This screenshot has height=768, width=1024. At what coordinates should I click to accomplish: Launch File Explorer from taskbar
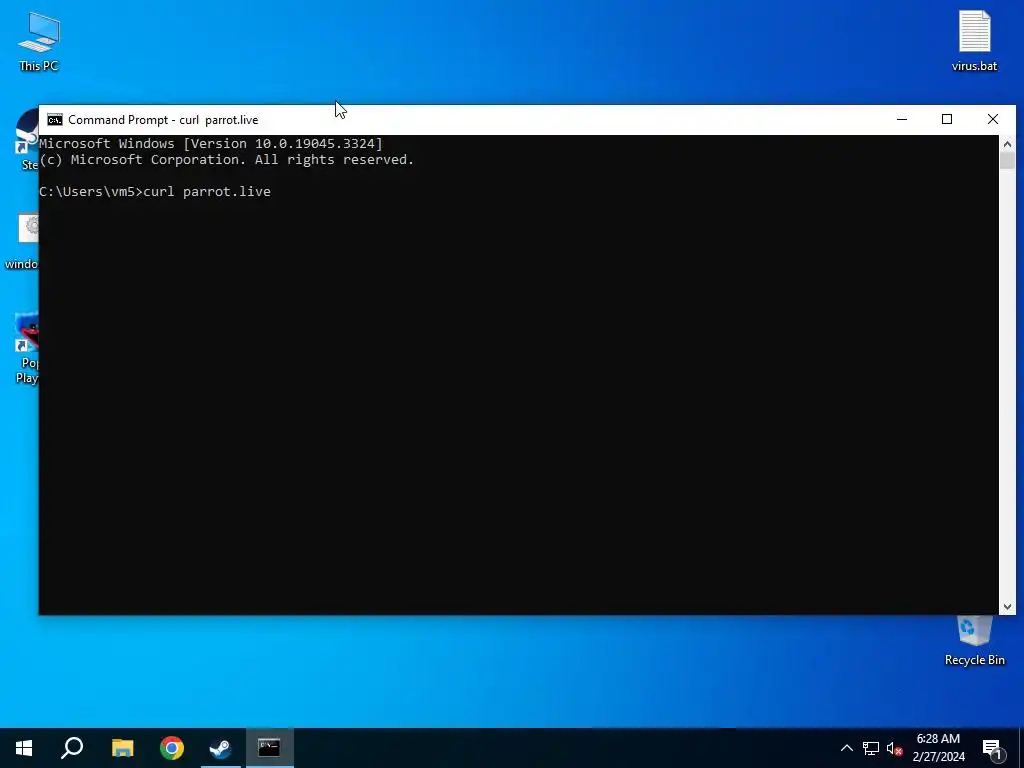point(122,748)
